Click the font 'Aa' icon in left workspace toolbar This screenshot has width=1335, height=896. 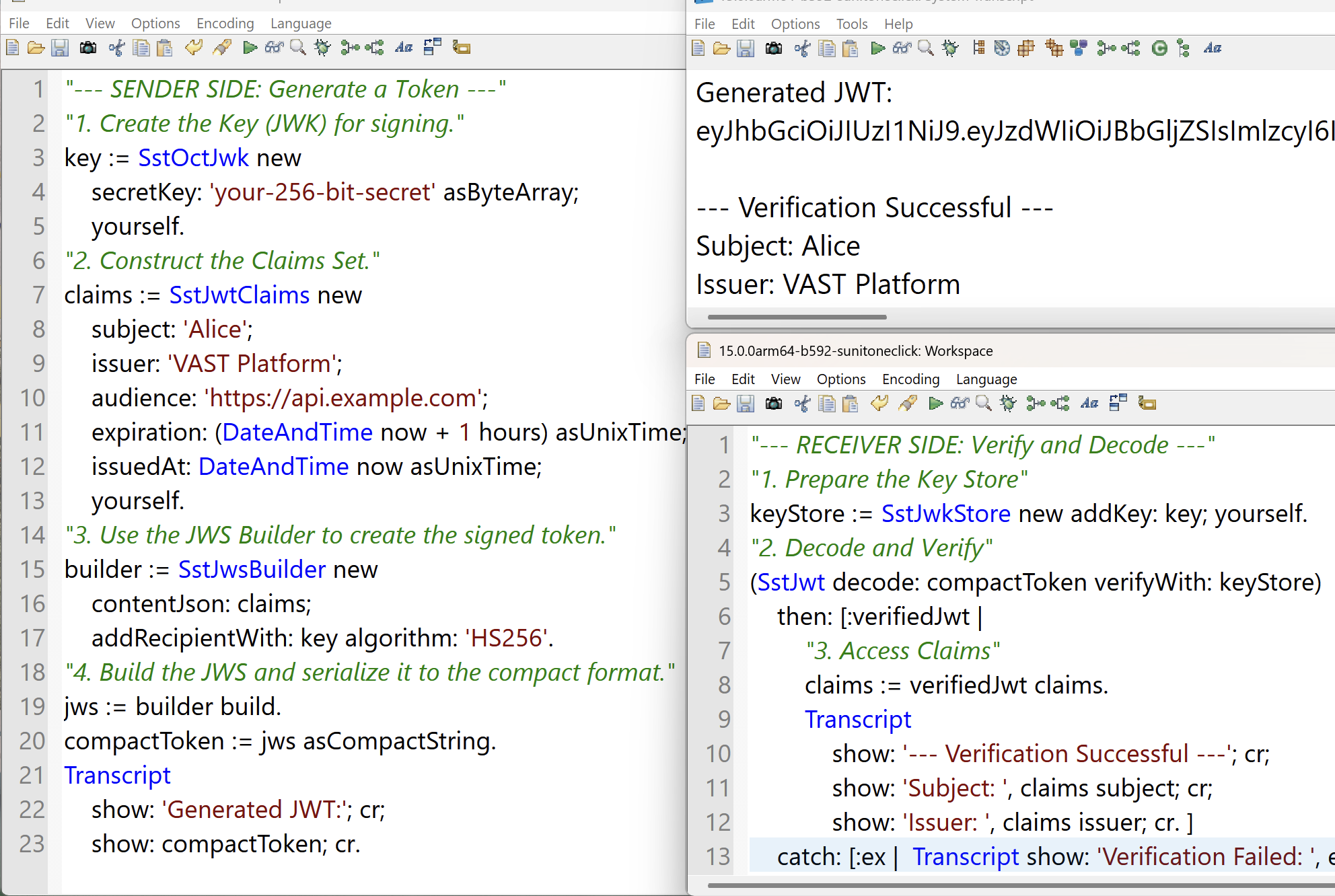[404, 48]
